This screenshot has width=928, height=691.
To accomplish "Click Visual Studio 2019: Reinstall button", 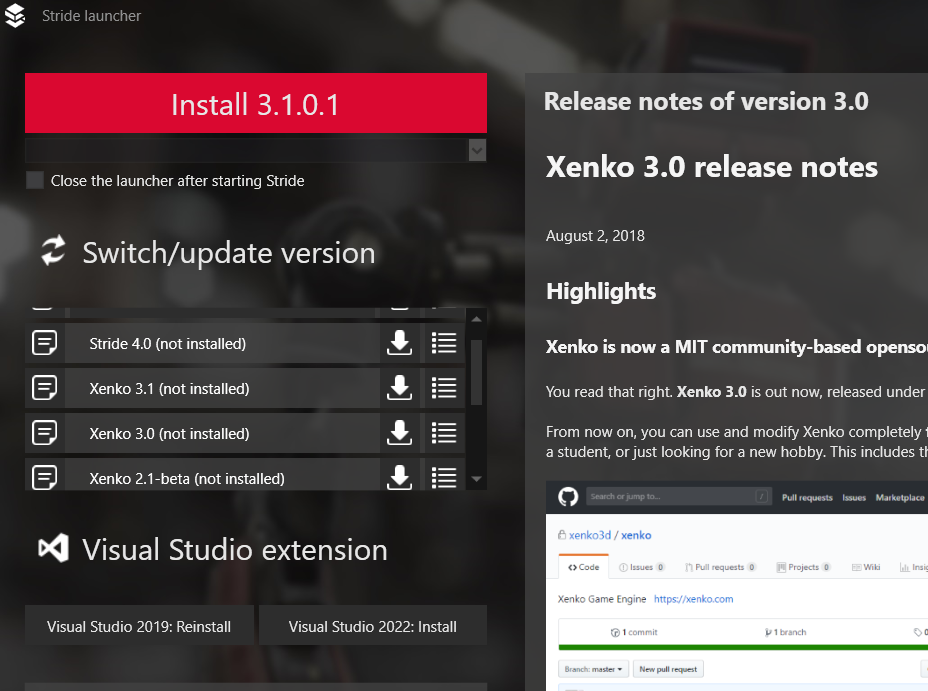I will click(x=139, y=626).
